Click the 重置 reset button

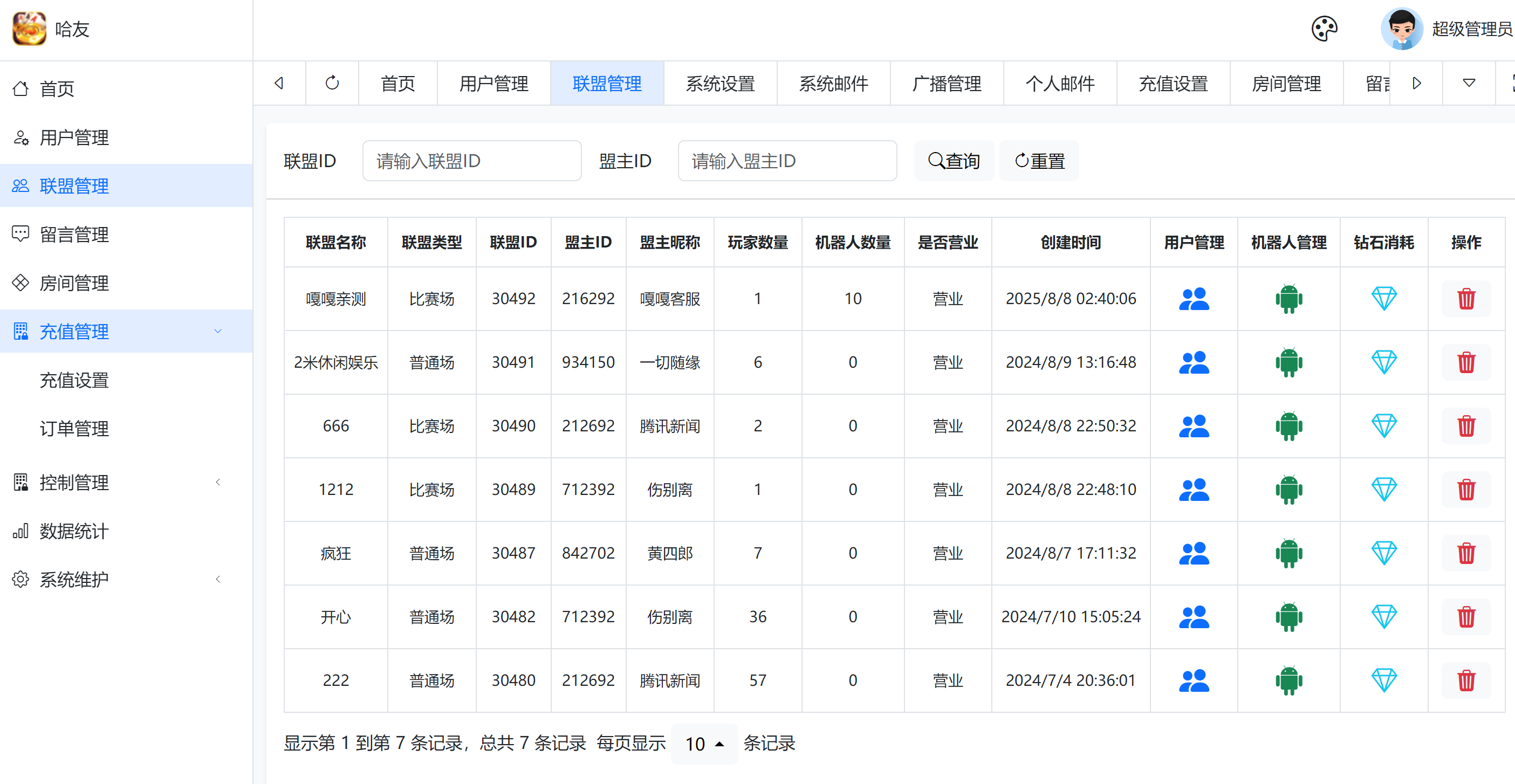coord(1039,161)
